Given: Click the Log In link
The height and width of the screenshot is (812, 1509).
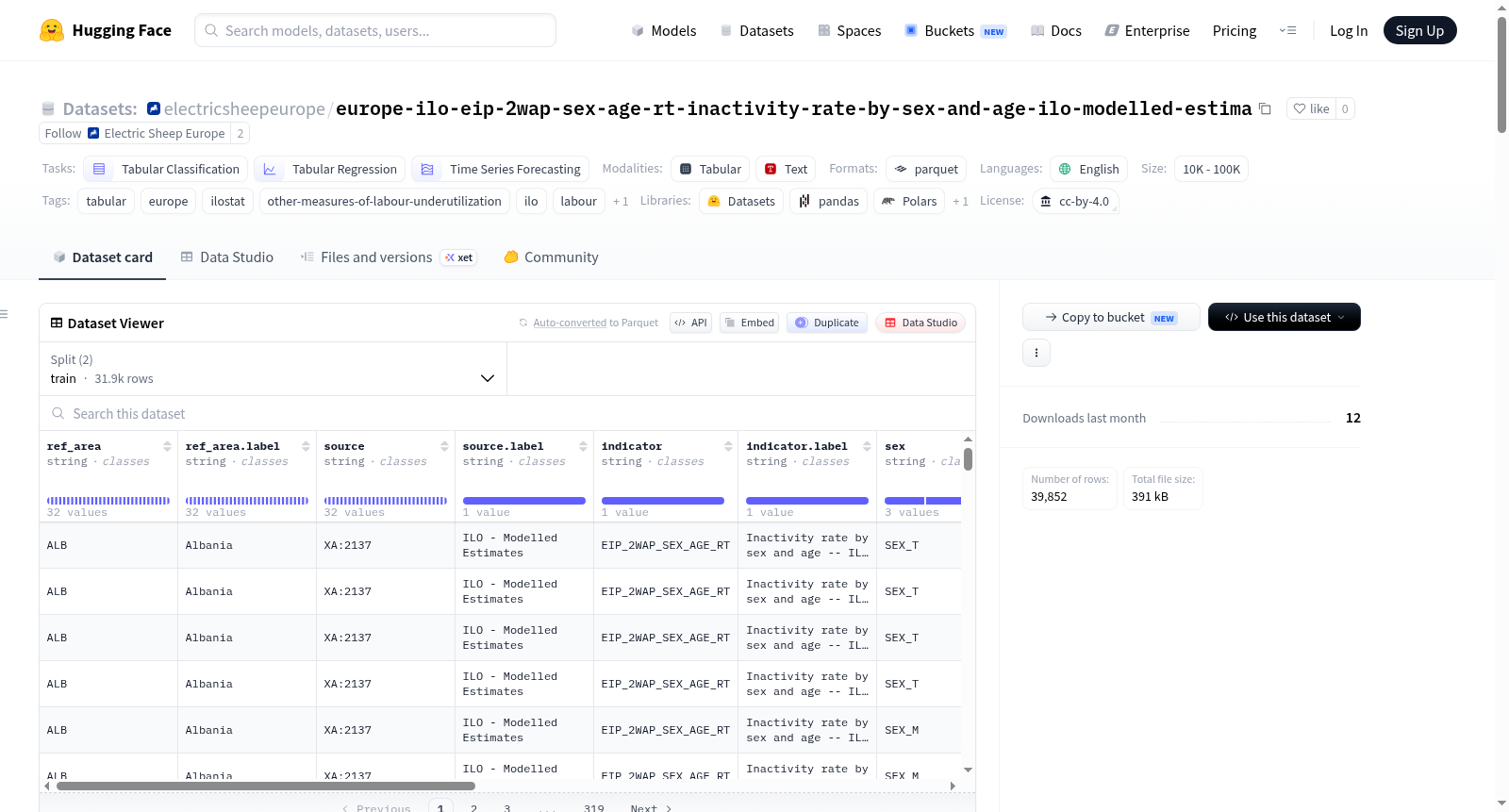Looking at the screenshot, I should click(x=1349, y=31).
